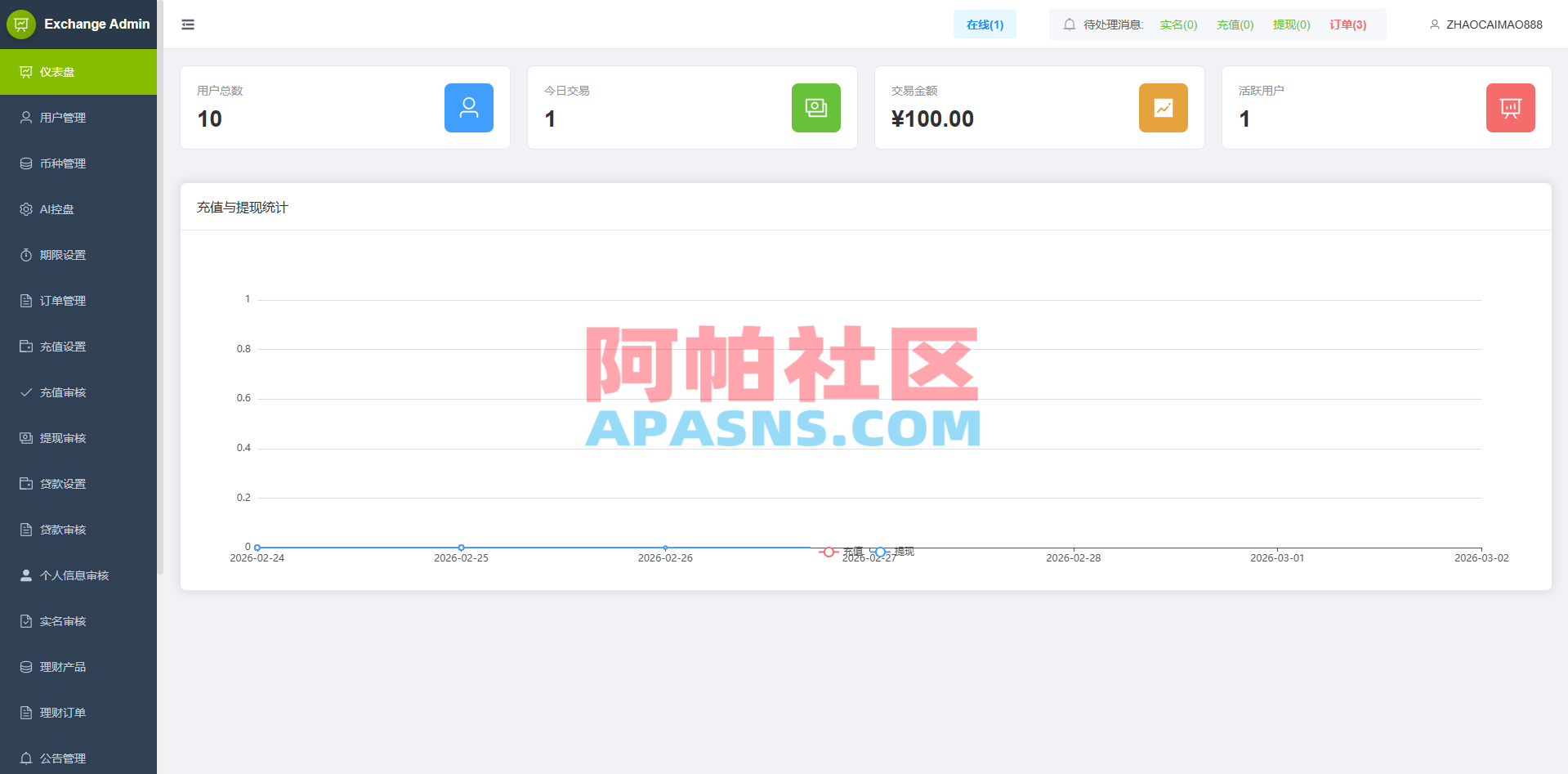
Task: Click the 2026-02-25 data point on chart
Action: [462, 548]
